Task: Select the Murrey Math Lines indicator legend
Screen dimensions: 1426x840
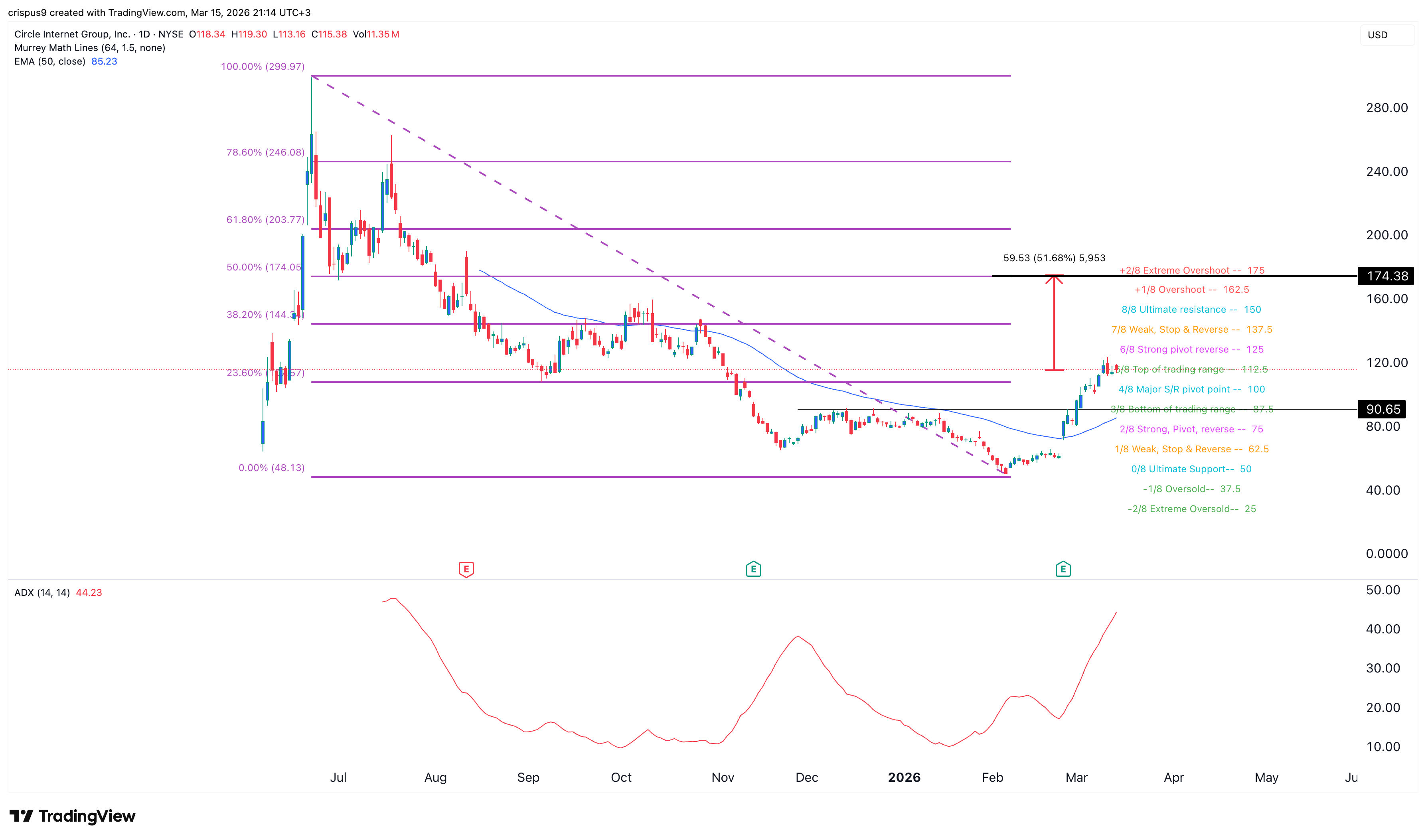Action: coord(89,48)
